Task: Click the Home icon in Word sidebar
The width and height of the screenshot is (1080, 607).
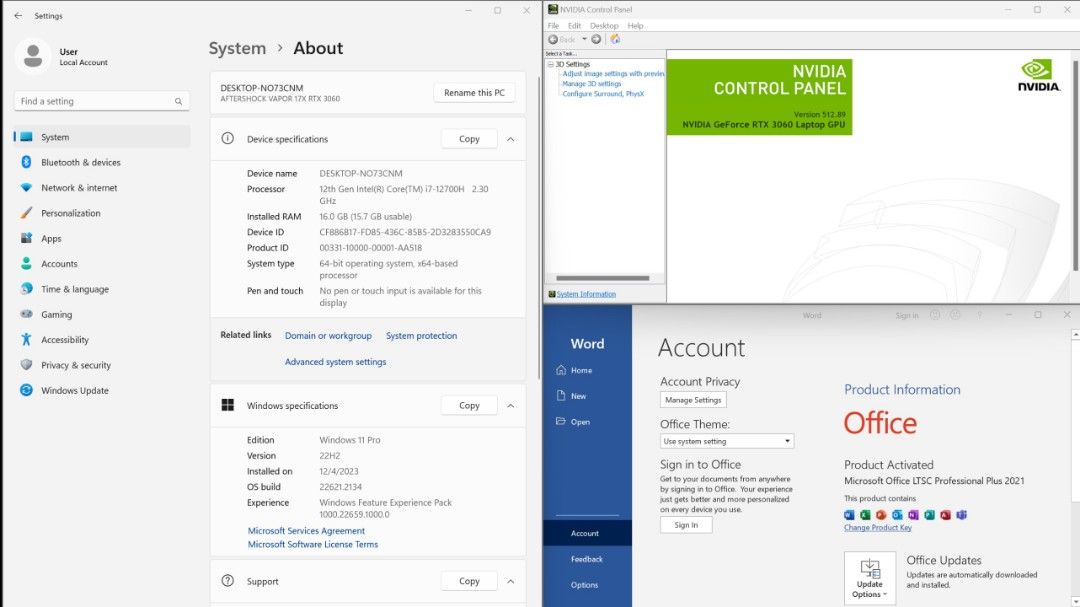Action: click(561, 370)
